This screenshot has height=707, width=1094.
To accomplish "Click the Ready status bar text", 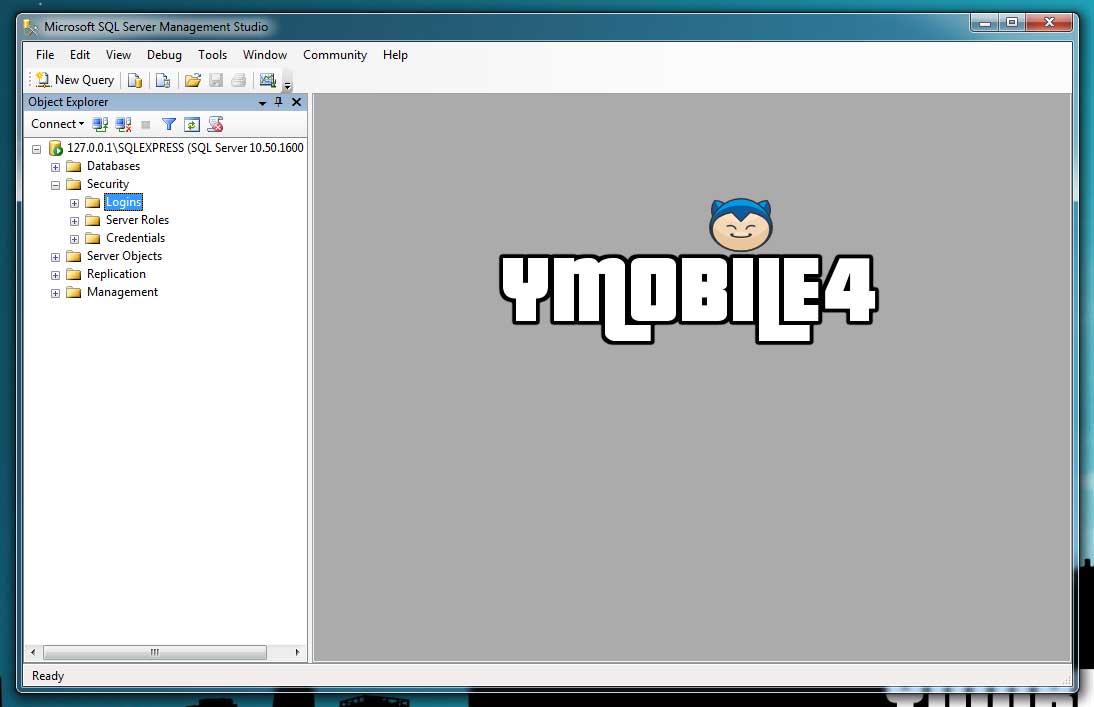I will point(47,676).
